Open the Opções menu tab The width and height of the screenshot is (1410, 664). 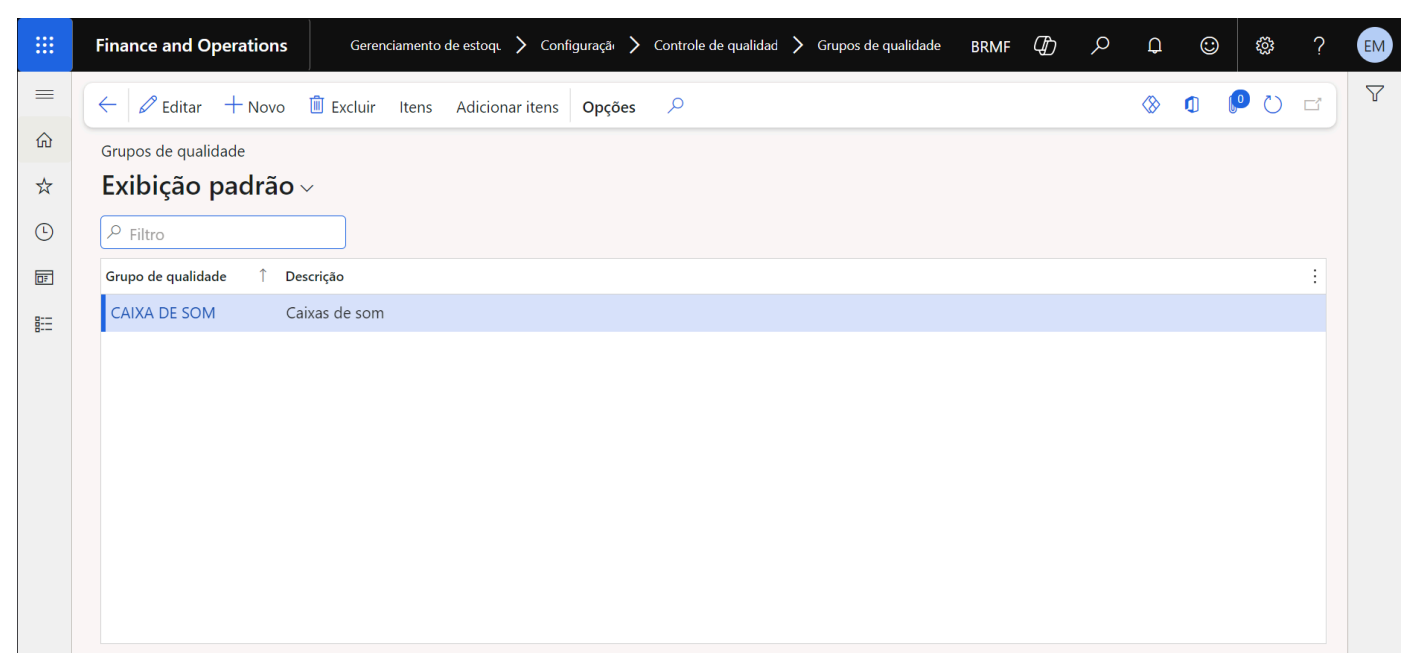(x=608, y=107)
